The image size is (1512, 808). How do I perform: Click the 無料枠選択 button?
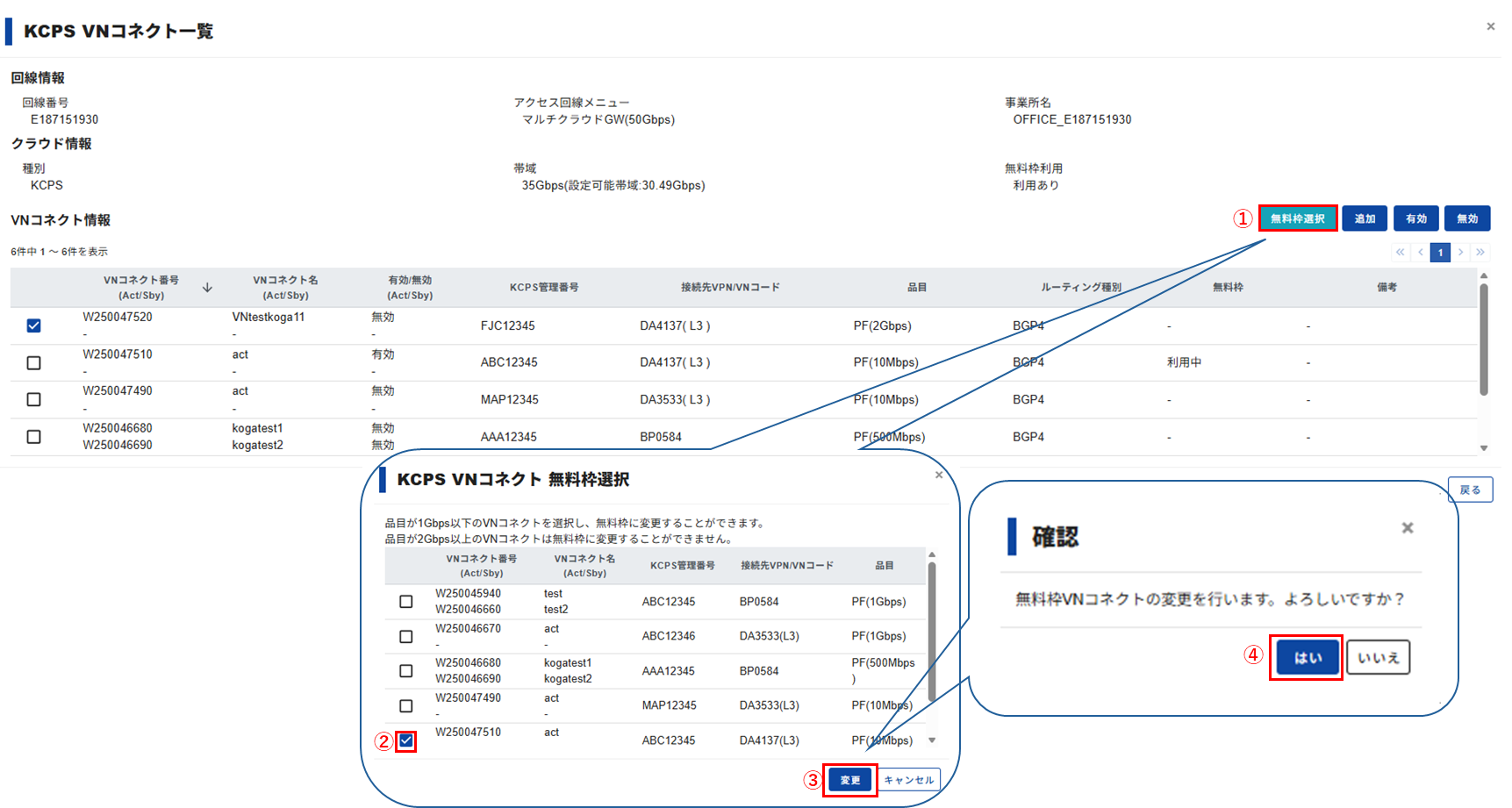pos(1297,218)
